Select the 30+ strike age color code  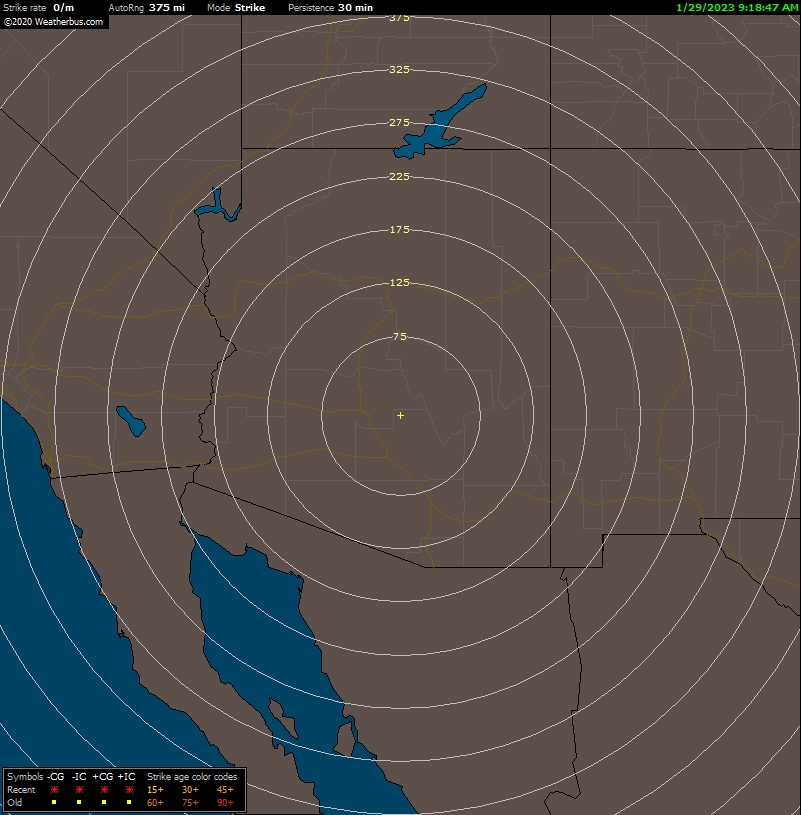pos(190,790)
